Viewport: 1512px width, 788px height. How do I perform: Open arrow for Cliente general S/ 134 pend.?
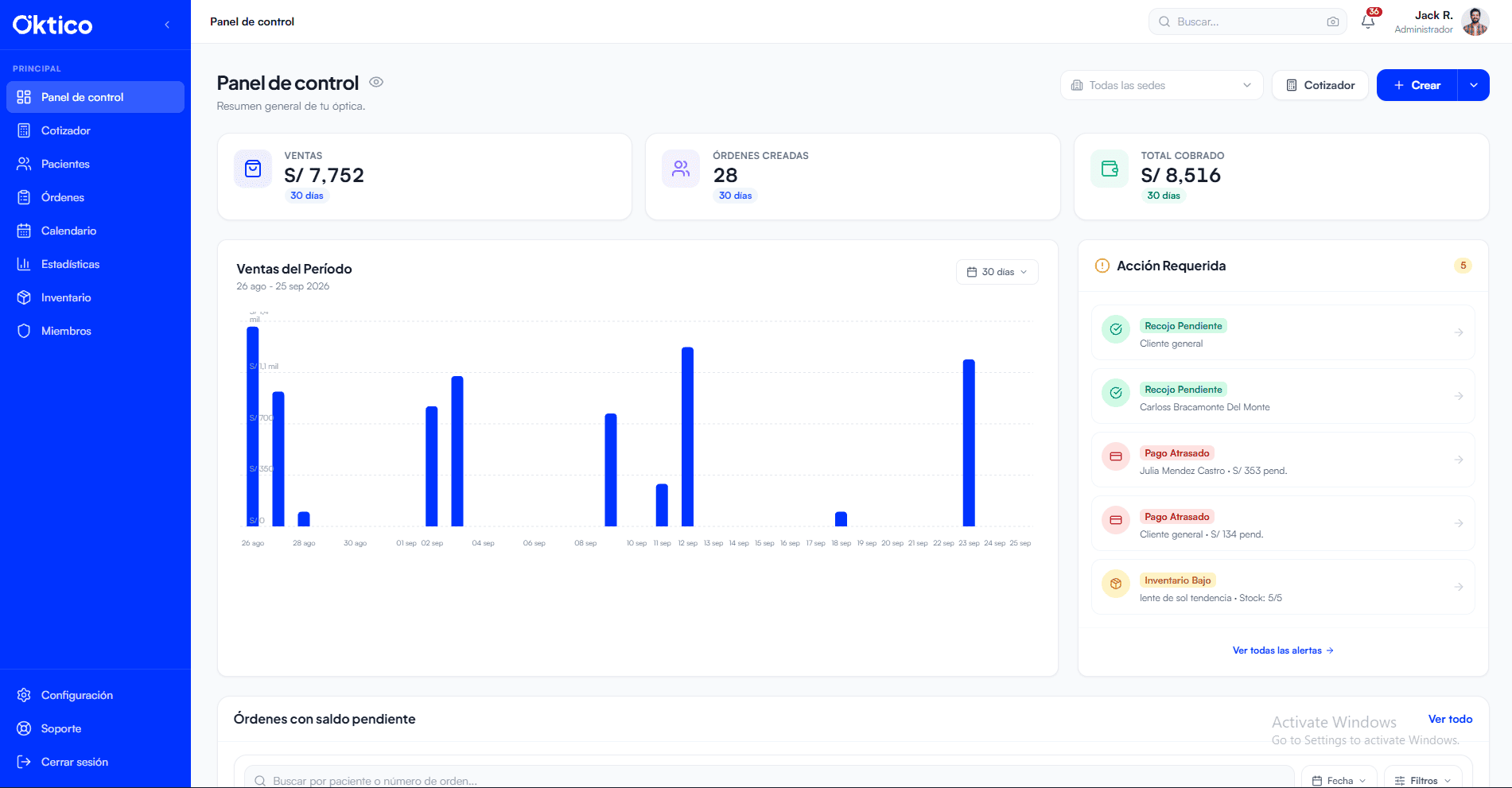pos(1459,523)
